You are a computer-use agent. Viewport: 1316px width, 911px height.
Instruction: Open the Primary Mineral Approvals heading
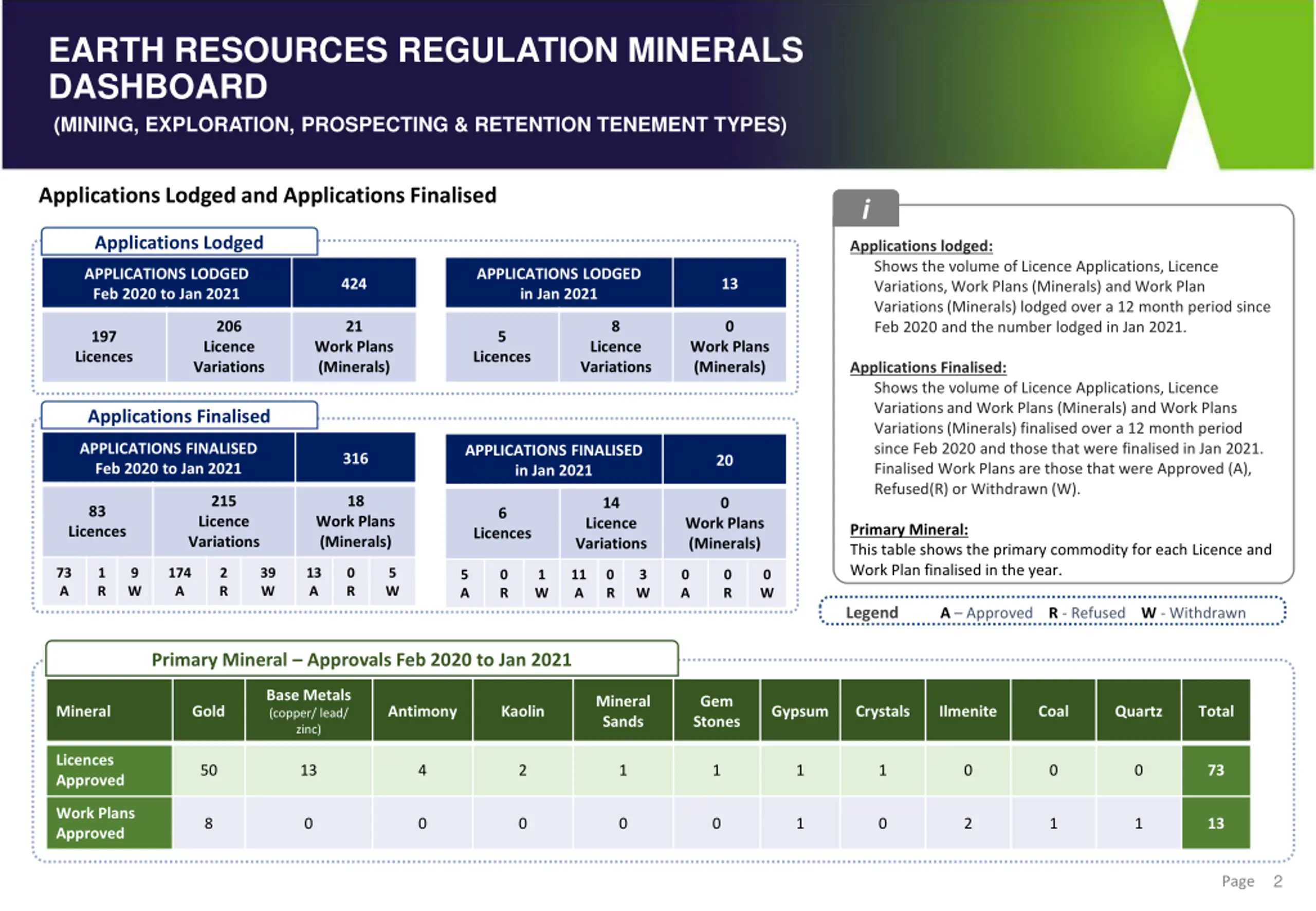[362, 659]
